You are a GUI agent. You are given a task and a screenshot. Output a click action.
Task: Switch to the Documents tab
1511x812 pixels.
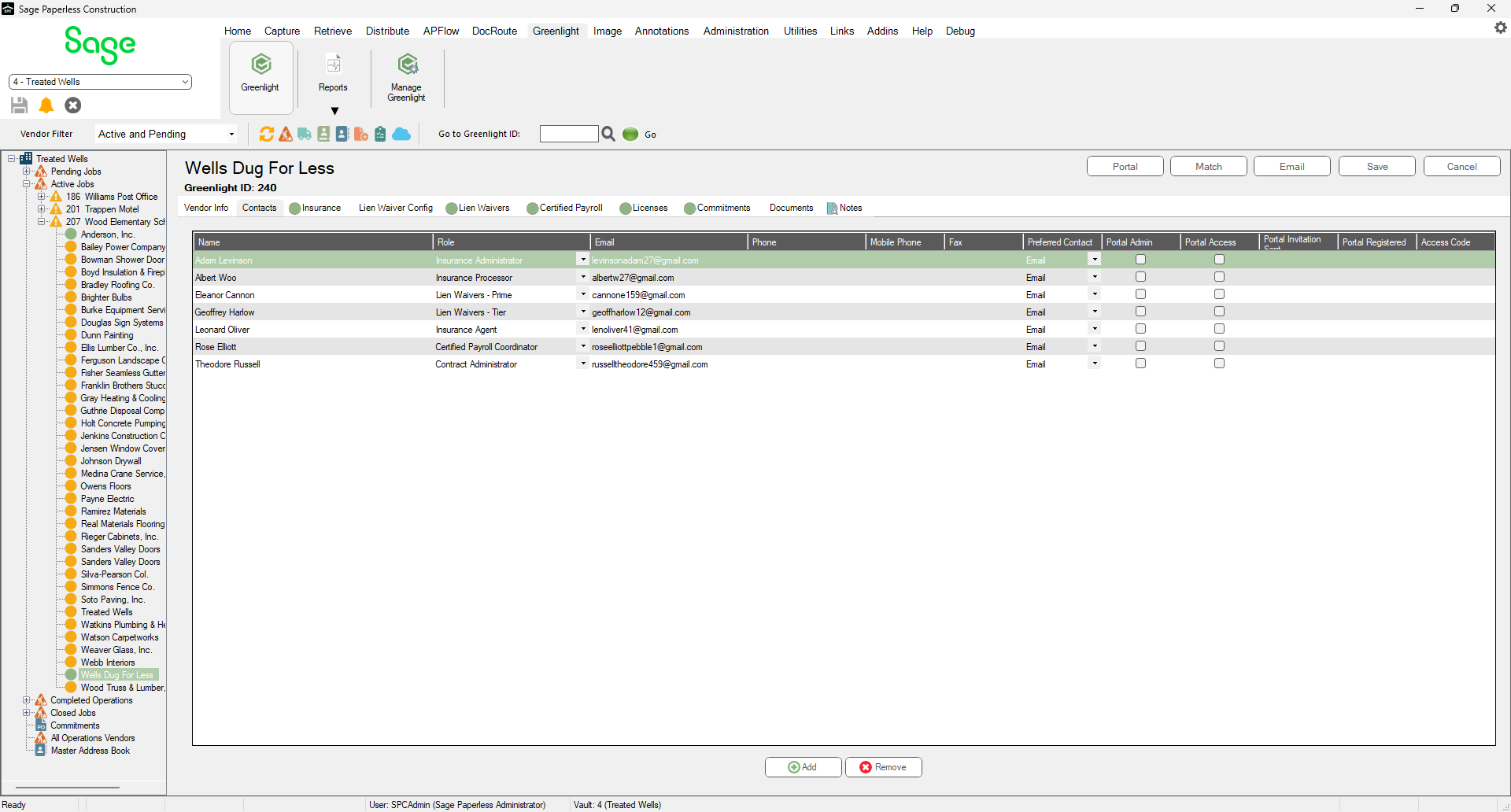[791, 208]
